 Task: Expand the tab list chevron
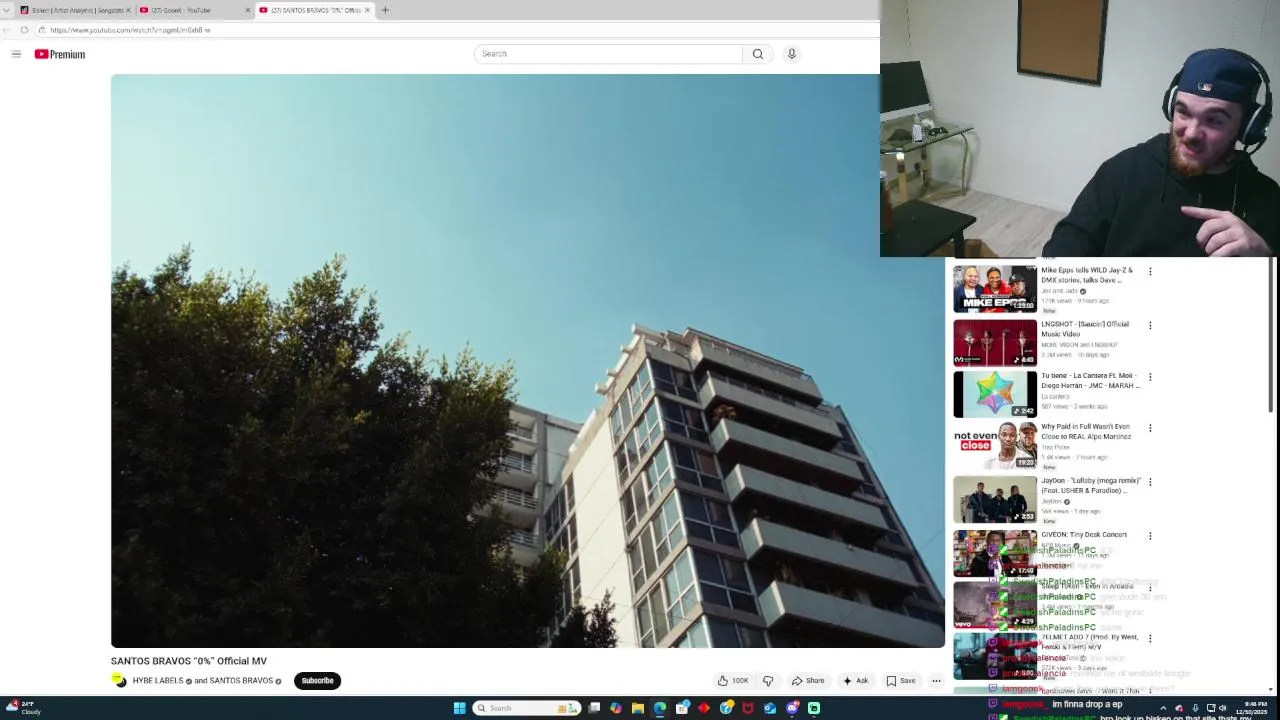[8, 10]
